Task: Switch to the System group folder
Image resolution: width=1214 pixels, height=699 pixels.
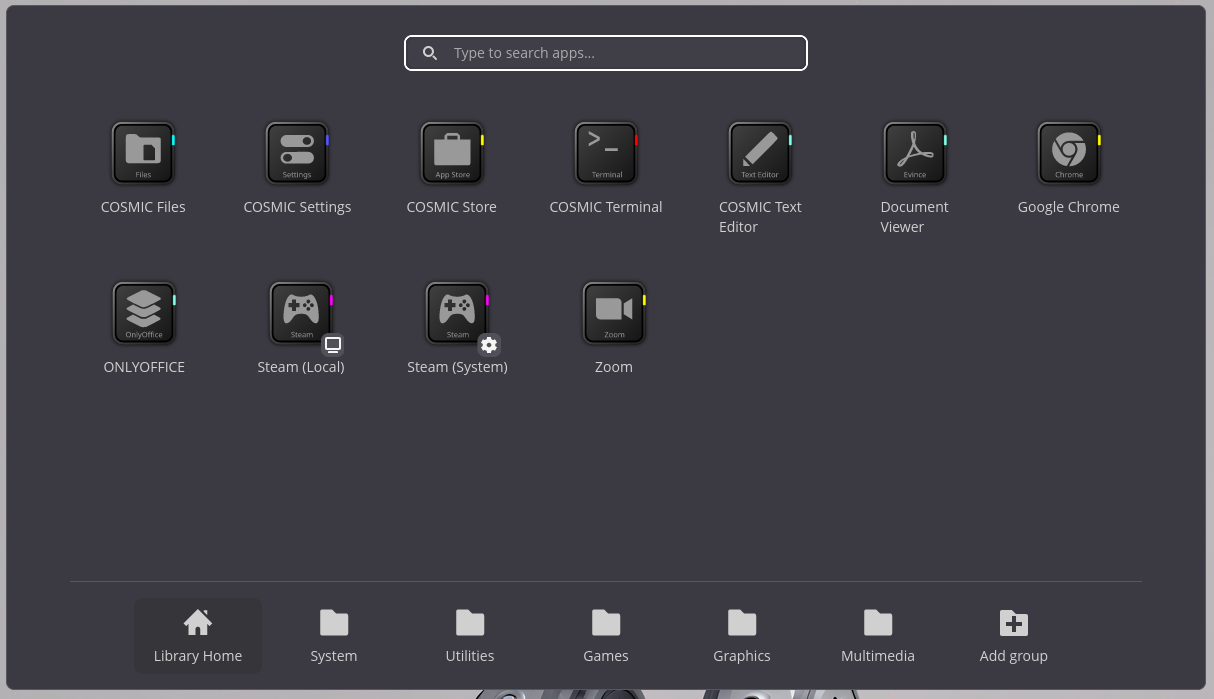Action: (334, 636)
